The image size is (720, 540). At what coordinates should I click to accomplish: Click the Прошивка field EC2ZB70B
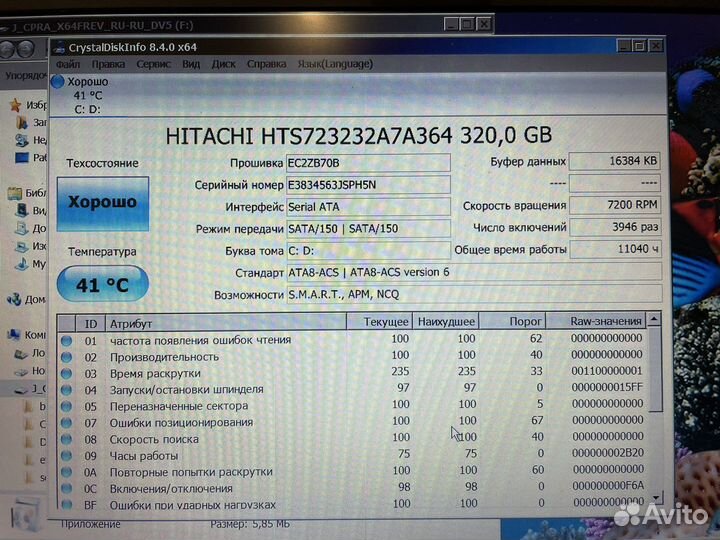coord(368,163)
